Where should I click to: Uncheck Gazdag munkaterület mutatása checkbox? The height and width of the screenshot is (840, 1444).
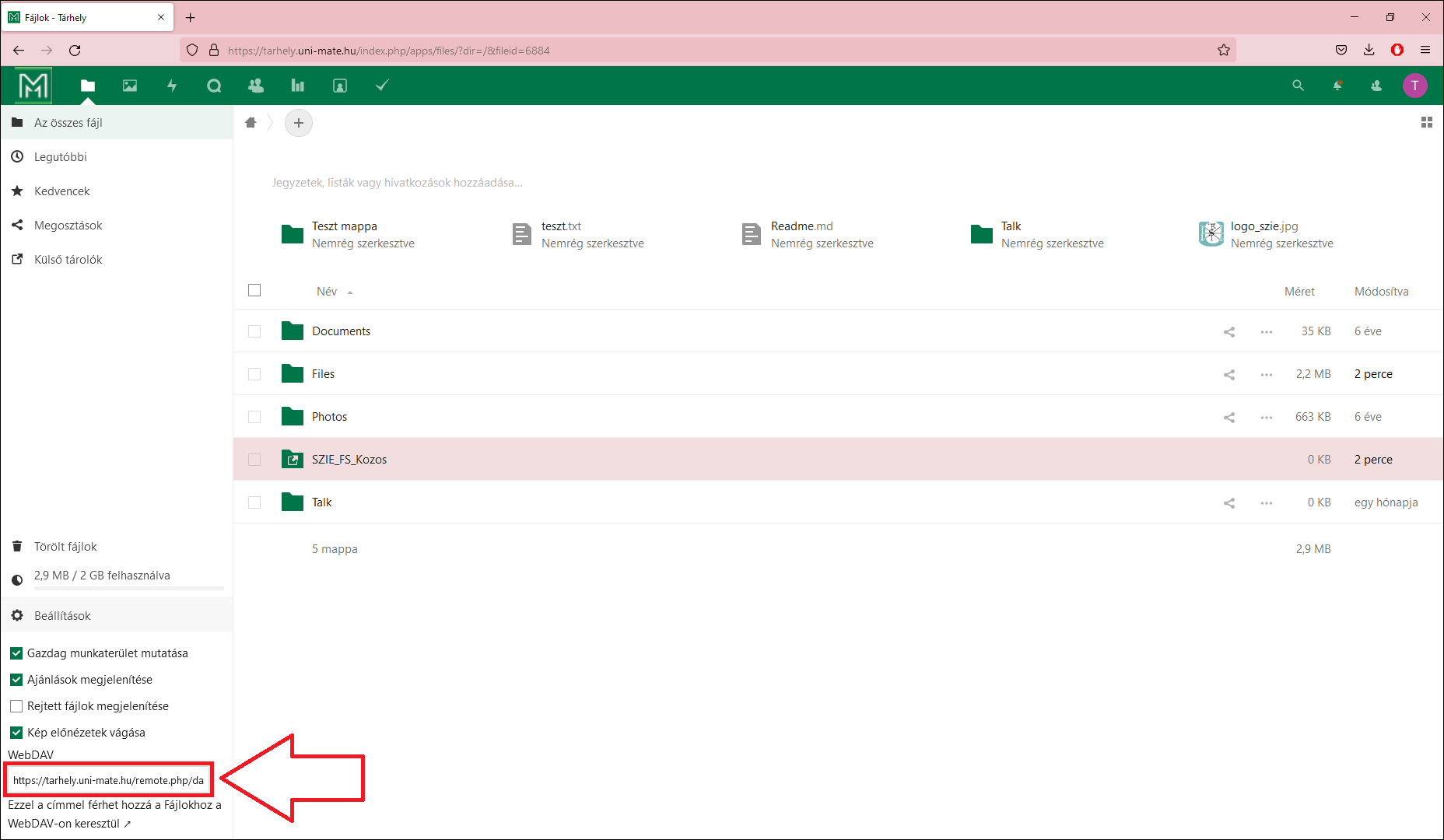click(x=16, y=653)
